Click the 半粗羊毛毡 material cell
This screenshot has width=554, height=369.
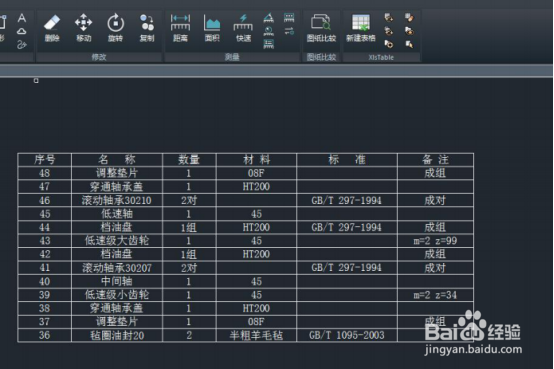[x=256, y=335]
